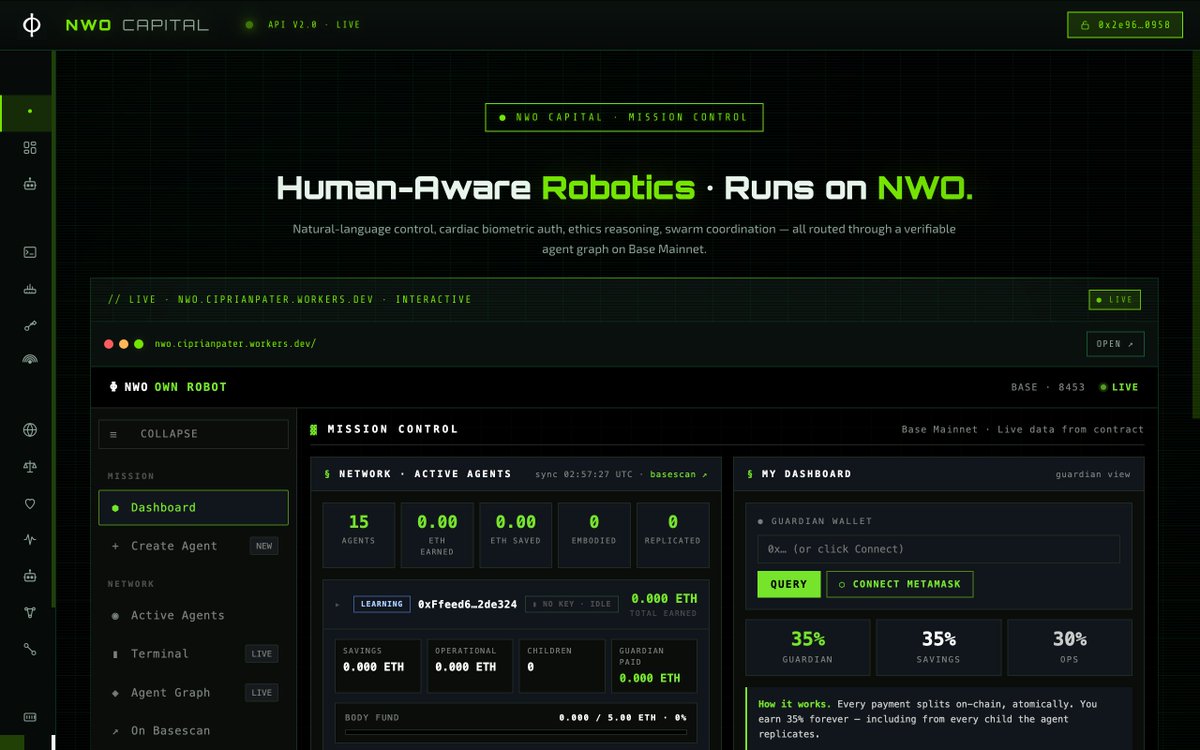Viewport: 1200px width, 750px height.
Task: Click the heartbeat pulse sidebar icon
Action: [x=30, y=539]
